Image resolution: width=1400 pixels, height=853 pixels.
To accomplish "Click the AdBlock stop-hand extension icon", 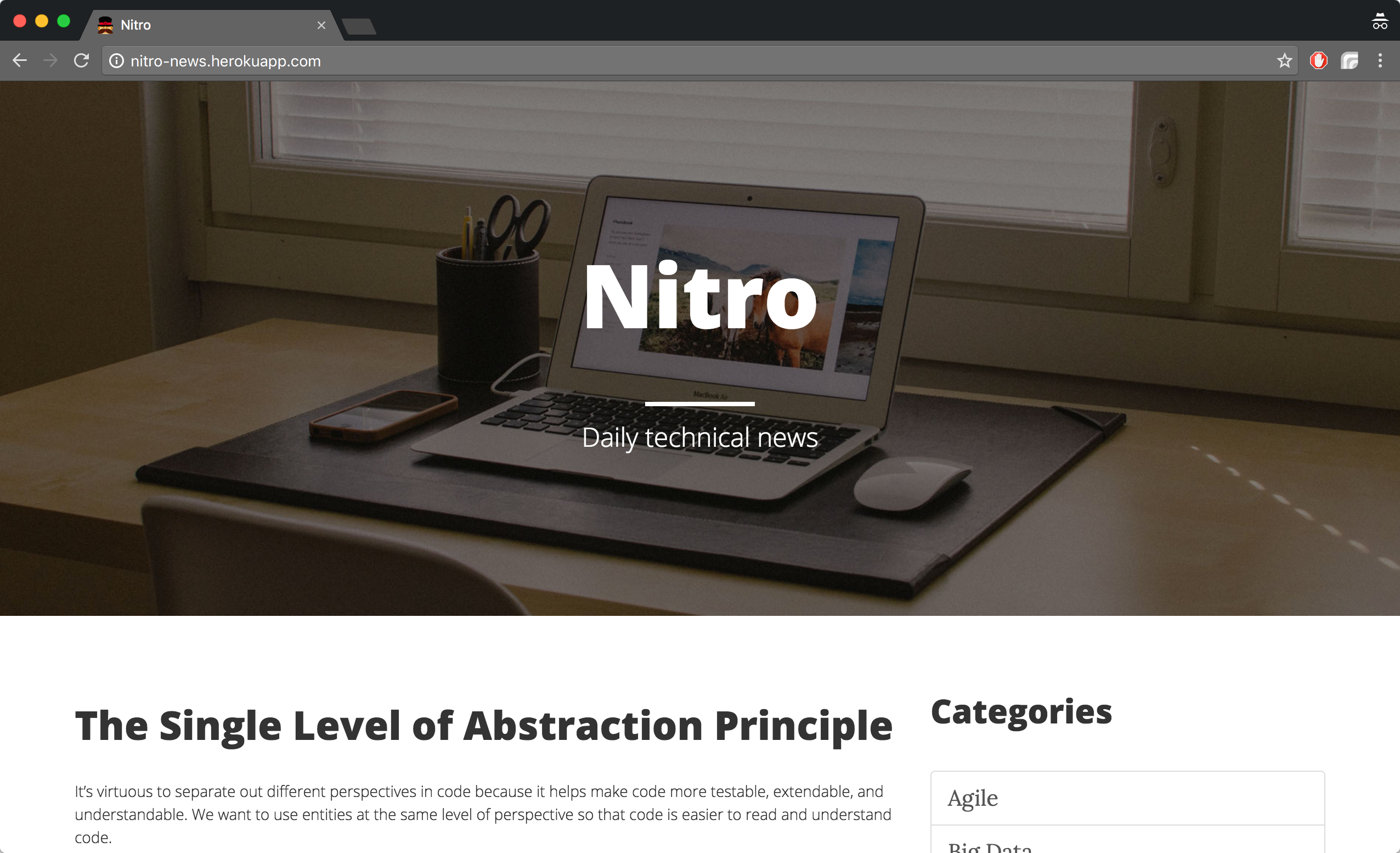I will 1319,60.
